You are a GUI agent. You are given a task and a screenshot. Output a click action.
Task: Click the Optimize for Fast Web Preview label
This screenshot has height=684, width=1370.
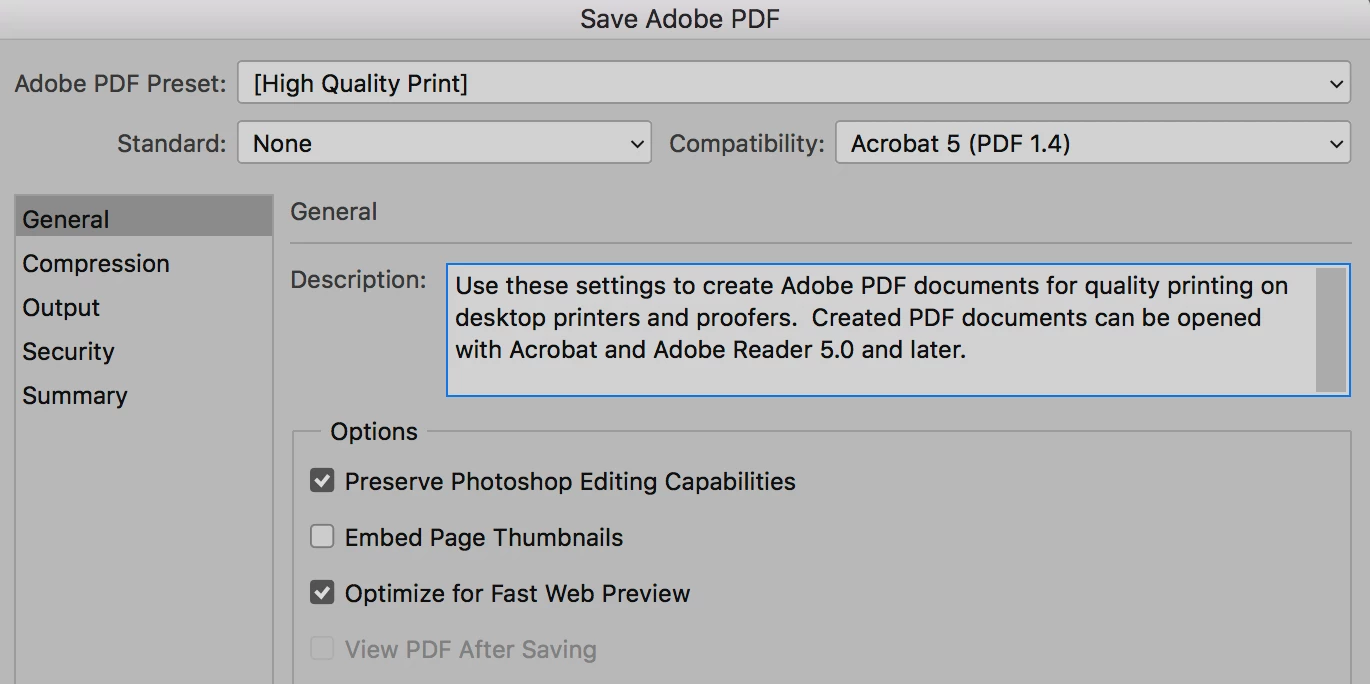tap(517, 594)
